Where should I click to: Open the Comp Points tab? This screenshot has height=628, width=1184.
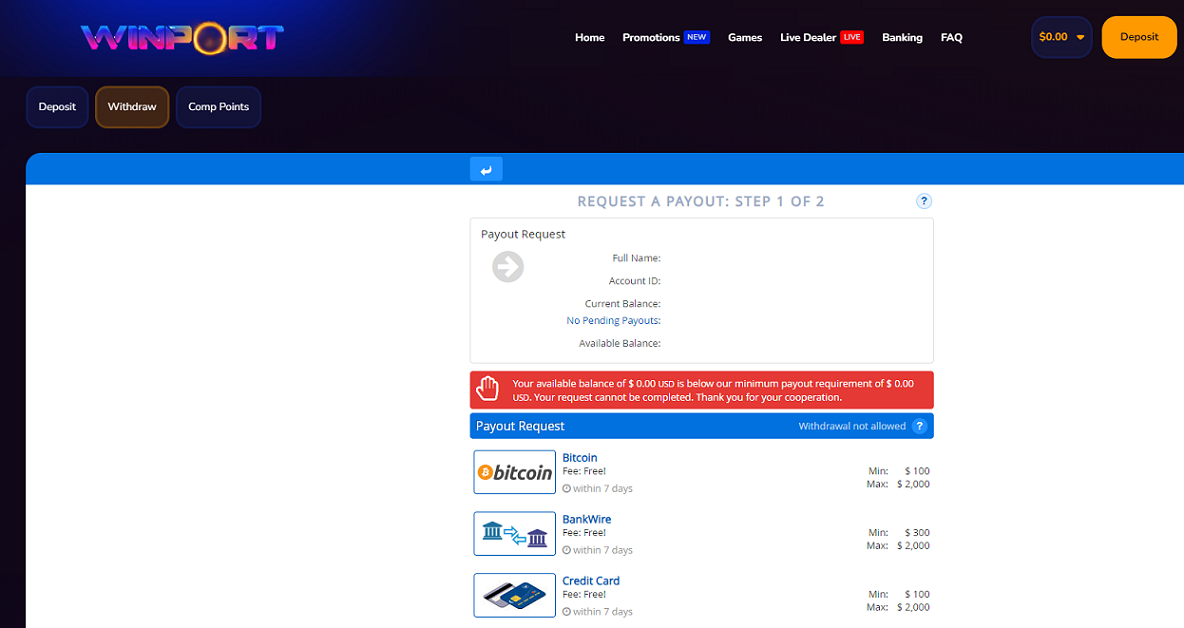point(218,106)
